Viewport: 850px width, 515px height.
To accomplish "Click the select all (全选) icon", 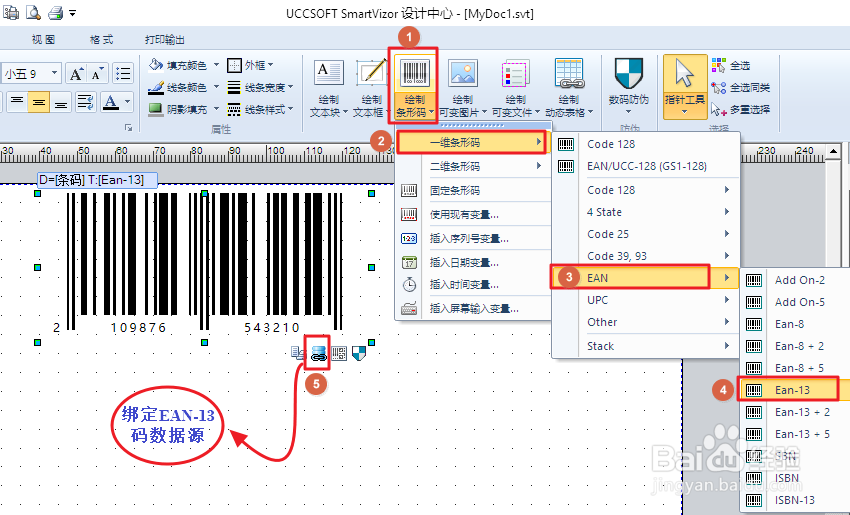I will (719, 65).
